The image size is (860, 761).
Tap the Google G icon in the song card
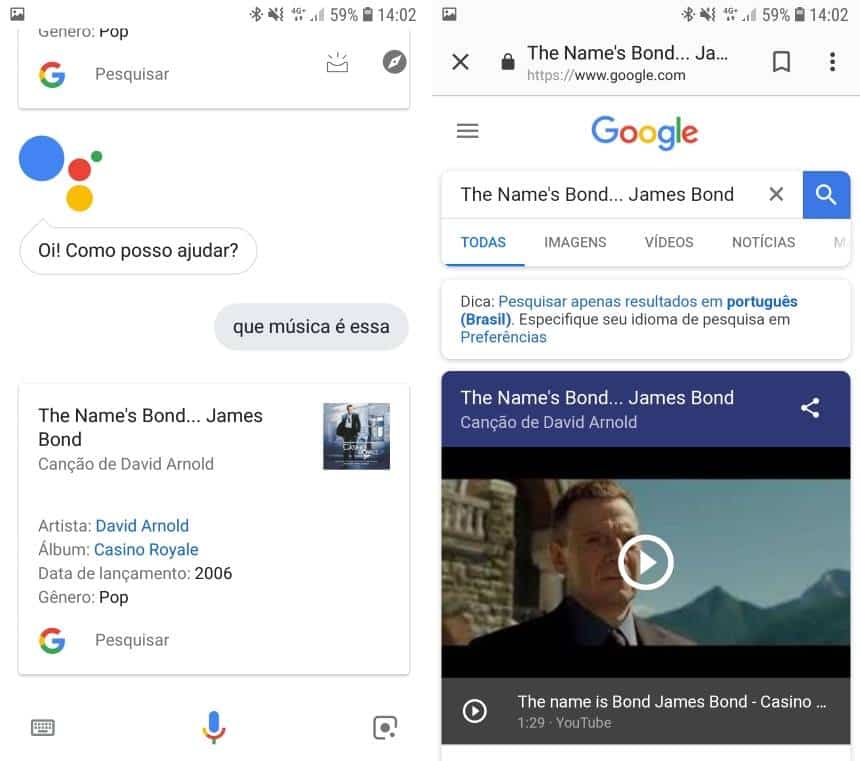tap(52, 640)
